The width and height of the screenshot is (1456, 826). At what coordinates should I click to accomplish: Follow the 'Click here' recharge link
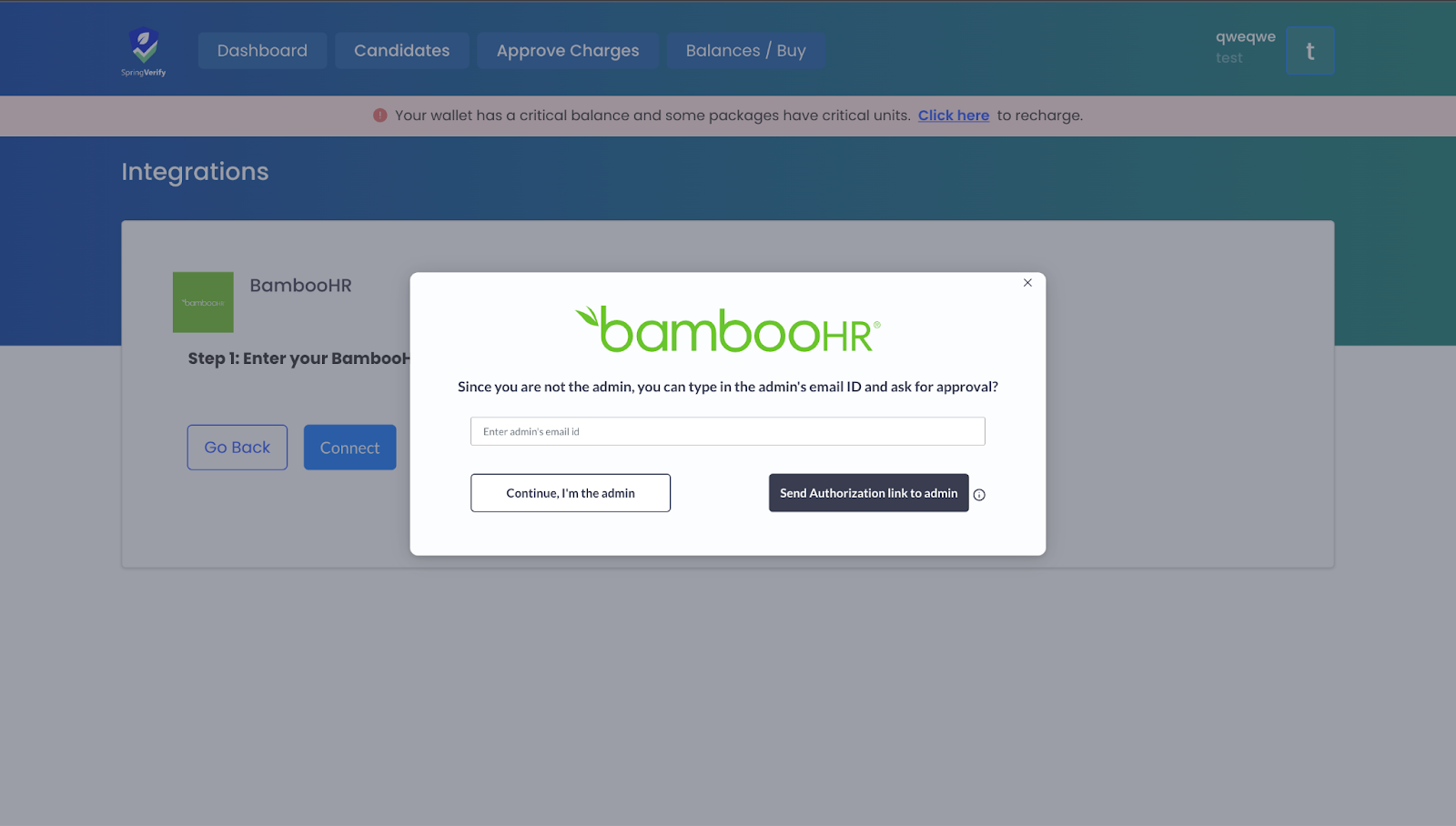[954, 116]
